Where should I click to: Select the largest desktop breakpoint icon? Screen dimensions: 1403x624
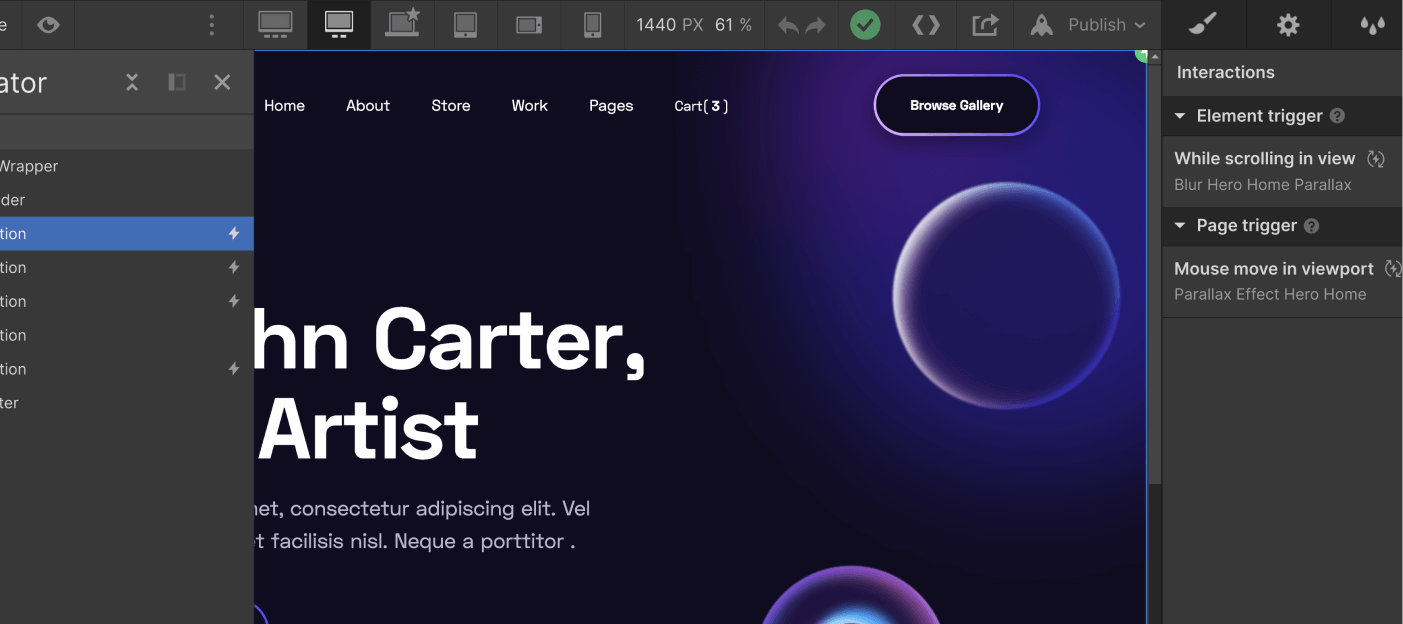(275, 25)
